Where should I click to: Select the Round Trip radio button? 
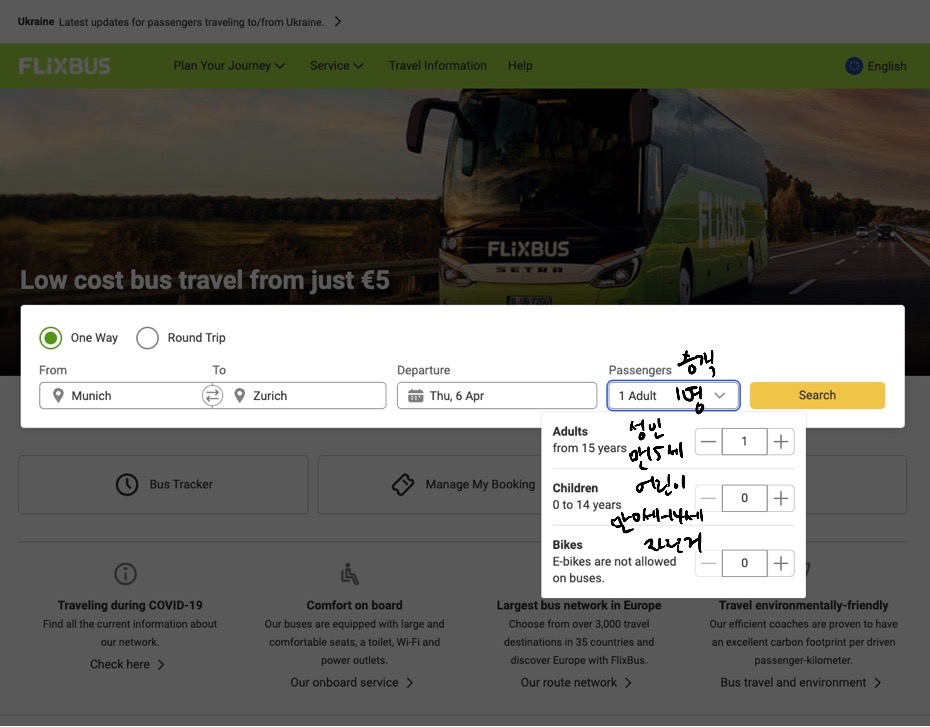pos(147,338)
